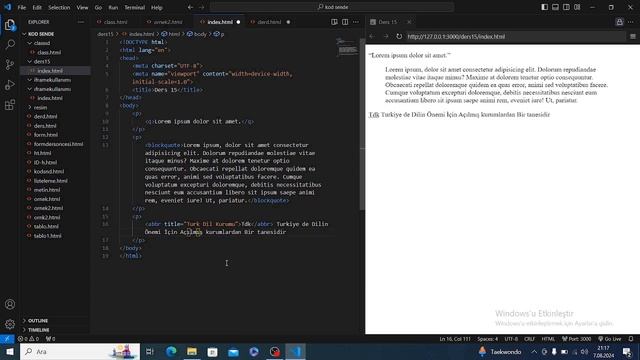Open notifications bell in status bar

tap(631, 339)
